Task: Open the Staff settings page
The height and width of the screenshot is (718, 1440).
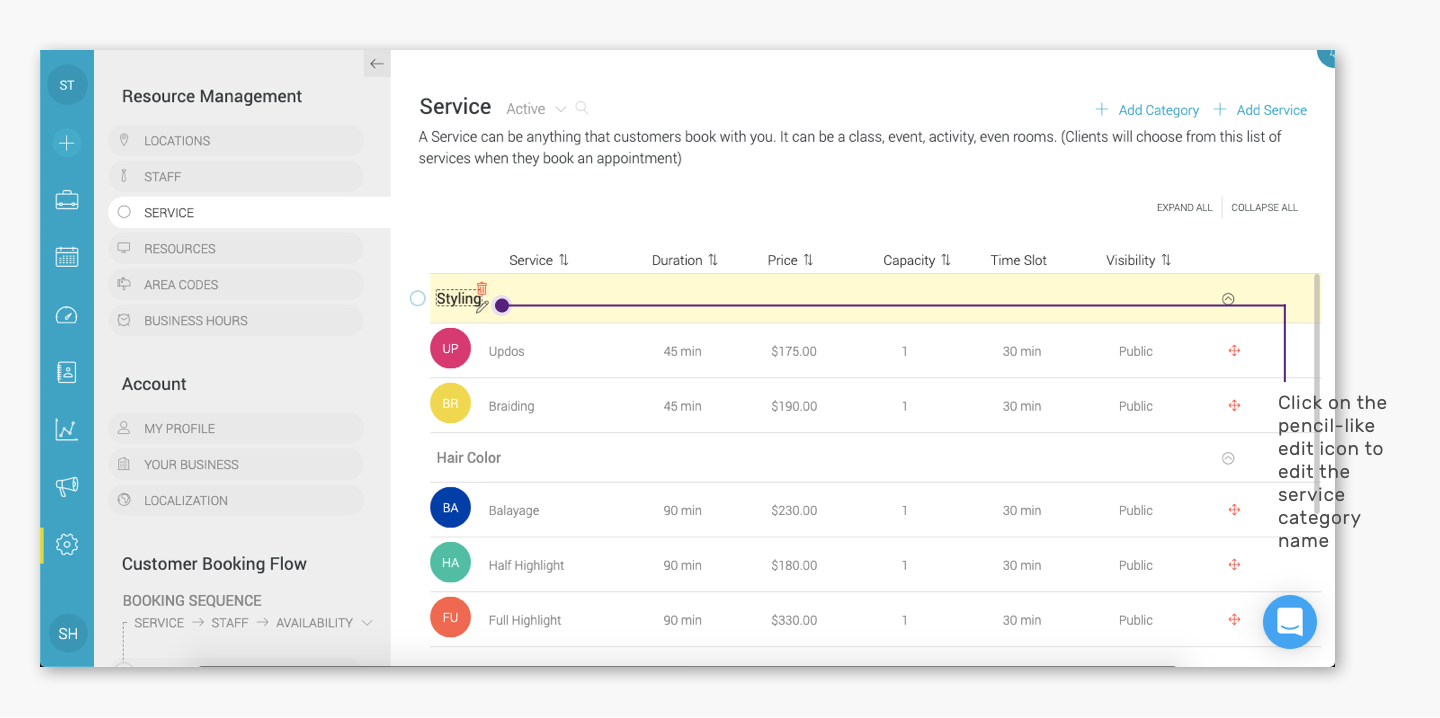Action: pyautogui.click(x=236, y=177)
